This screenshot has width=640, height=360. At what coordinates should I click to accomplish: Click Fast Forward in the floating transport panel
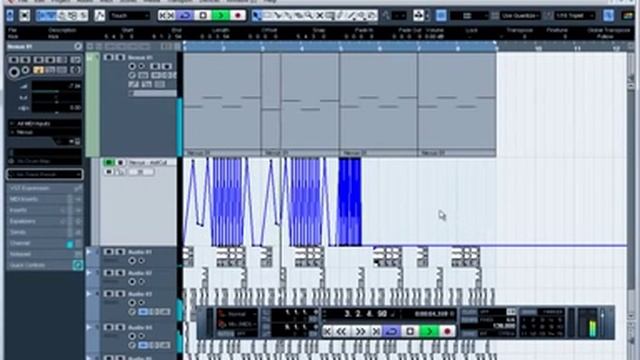pyautogui.click(x=360, y=331)
